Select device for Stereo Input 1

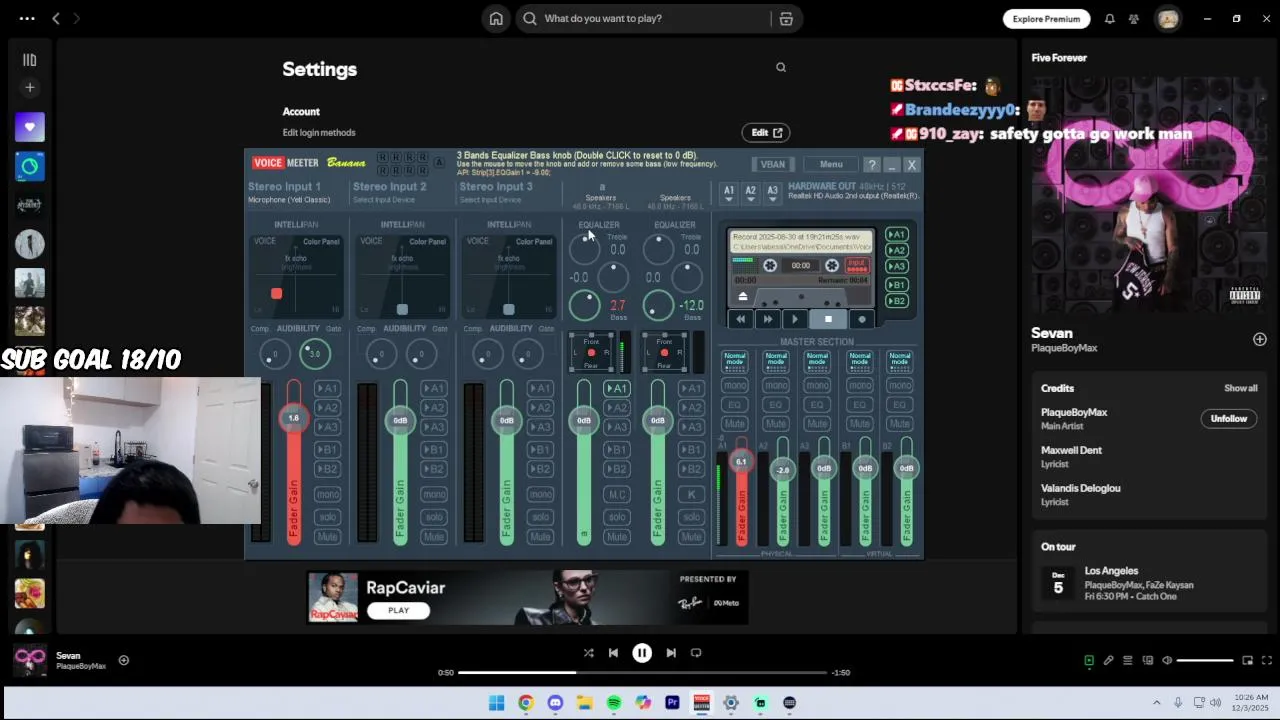(x=289, y=200)
